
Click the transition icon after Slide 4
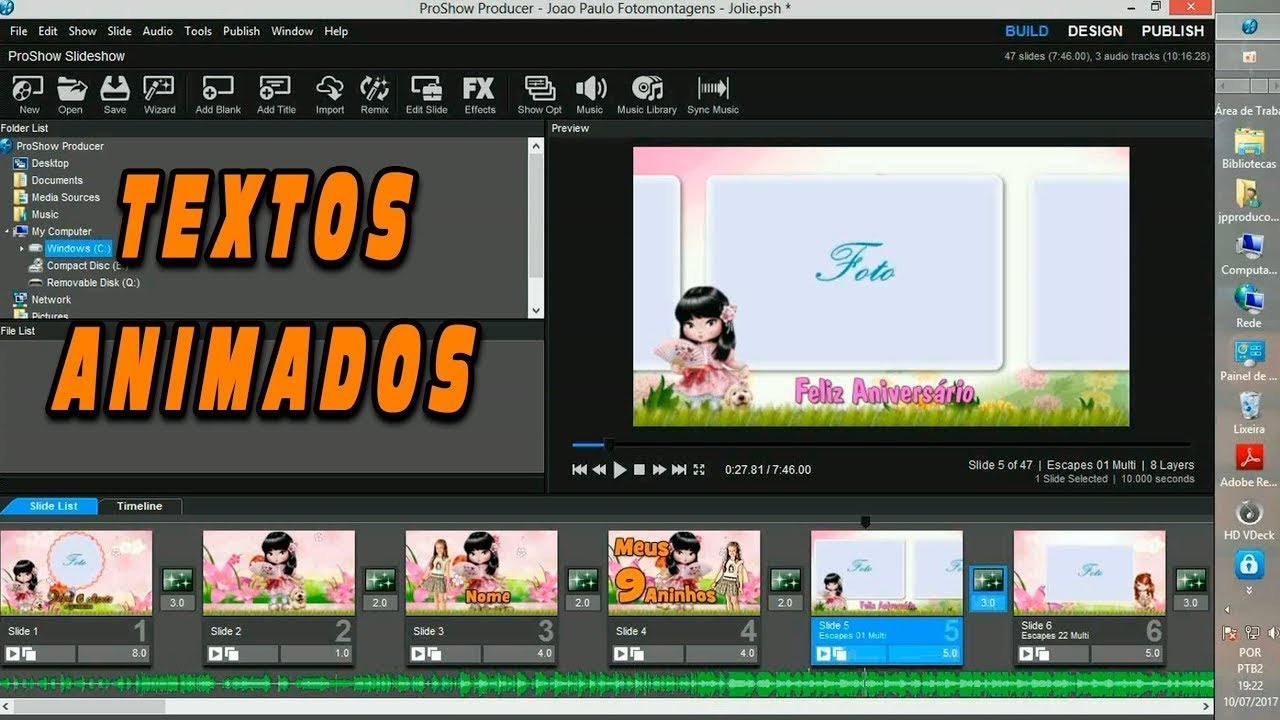click(785, 580)
